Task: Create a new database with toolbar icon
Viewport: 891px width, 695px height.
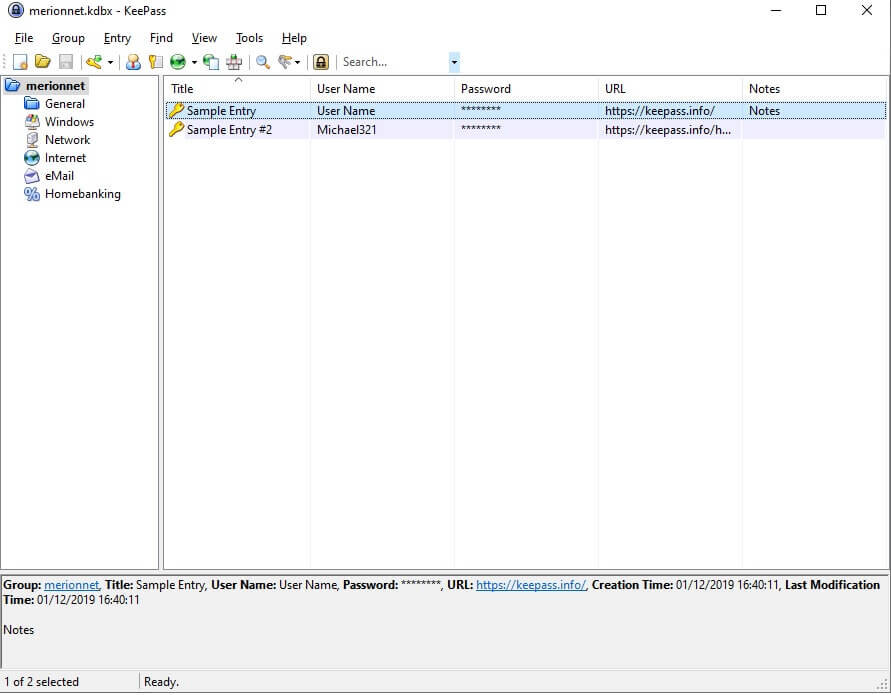Action: [20, 62]
